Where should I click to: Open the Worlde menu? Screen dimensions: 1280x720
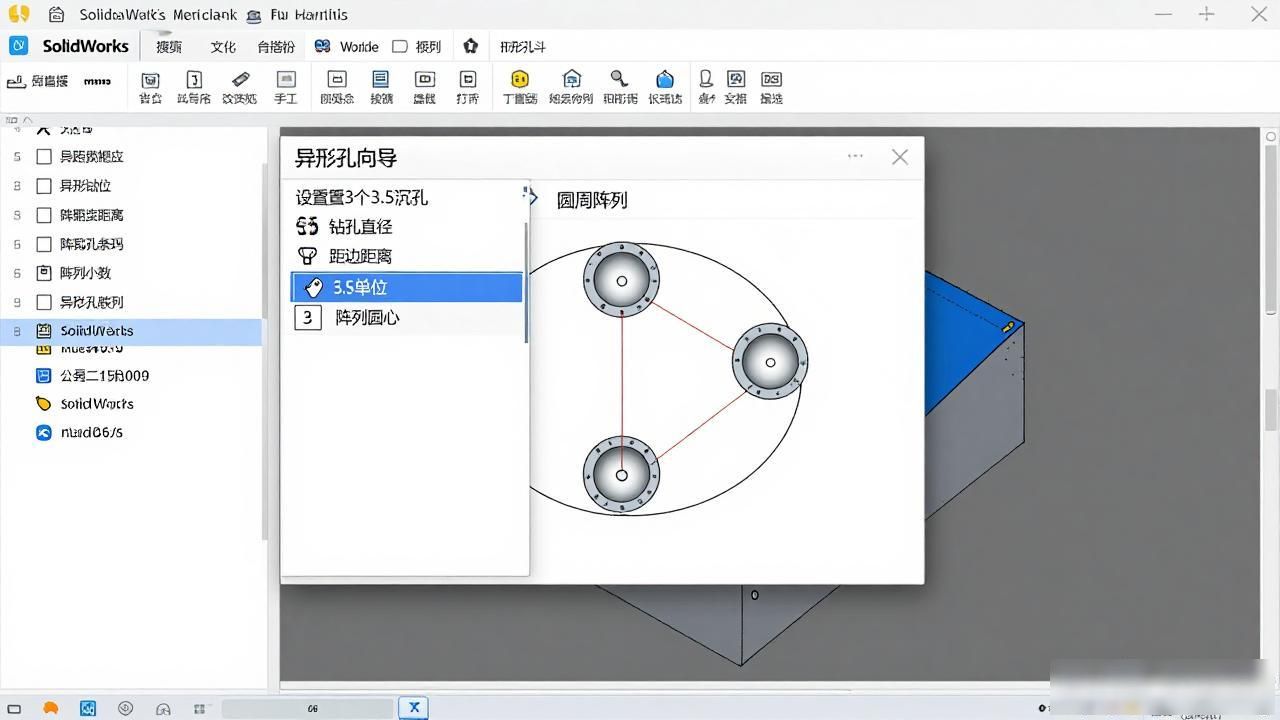click(359, 47)
